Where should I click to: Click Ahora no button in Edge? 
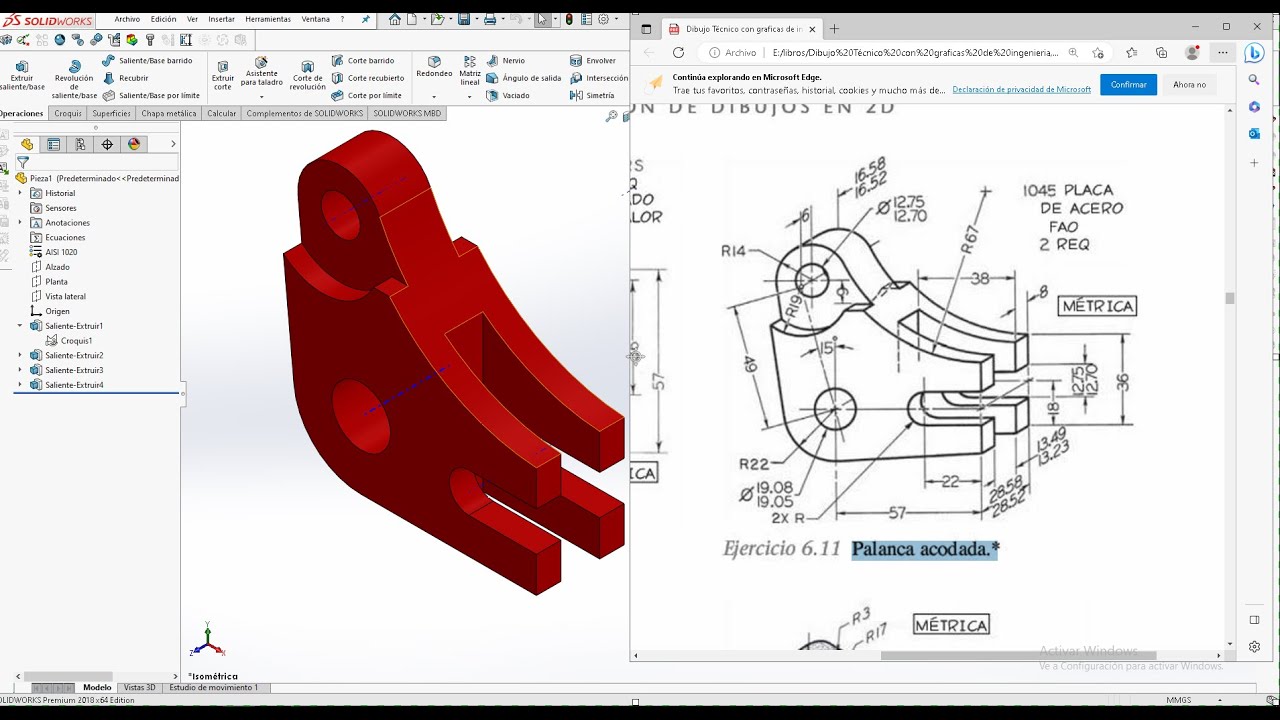[x=1189, y=85]
